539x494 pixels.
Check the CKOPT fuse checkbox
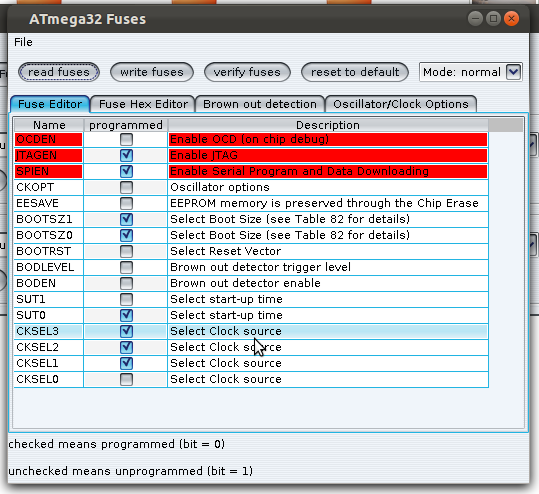[x=126, y=187]
